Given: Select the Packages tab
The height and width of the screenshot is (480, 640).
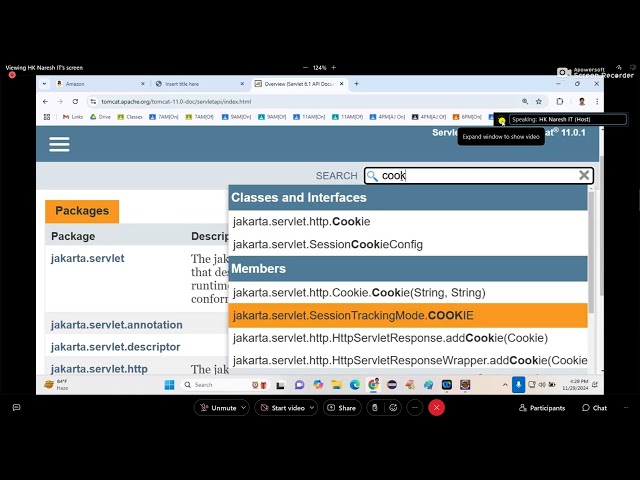Looking at the screenshot, I should [x=82, y=211].
